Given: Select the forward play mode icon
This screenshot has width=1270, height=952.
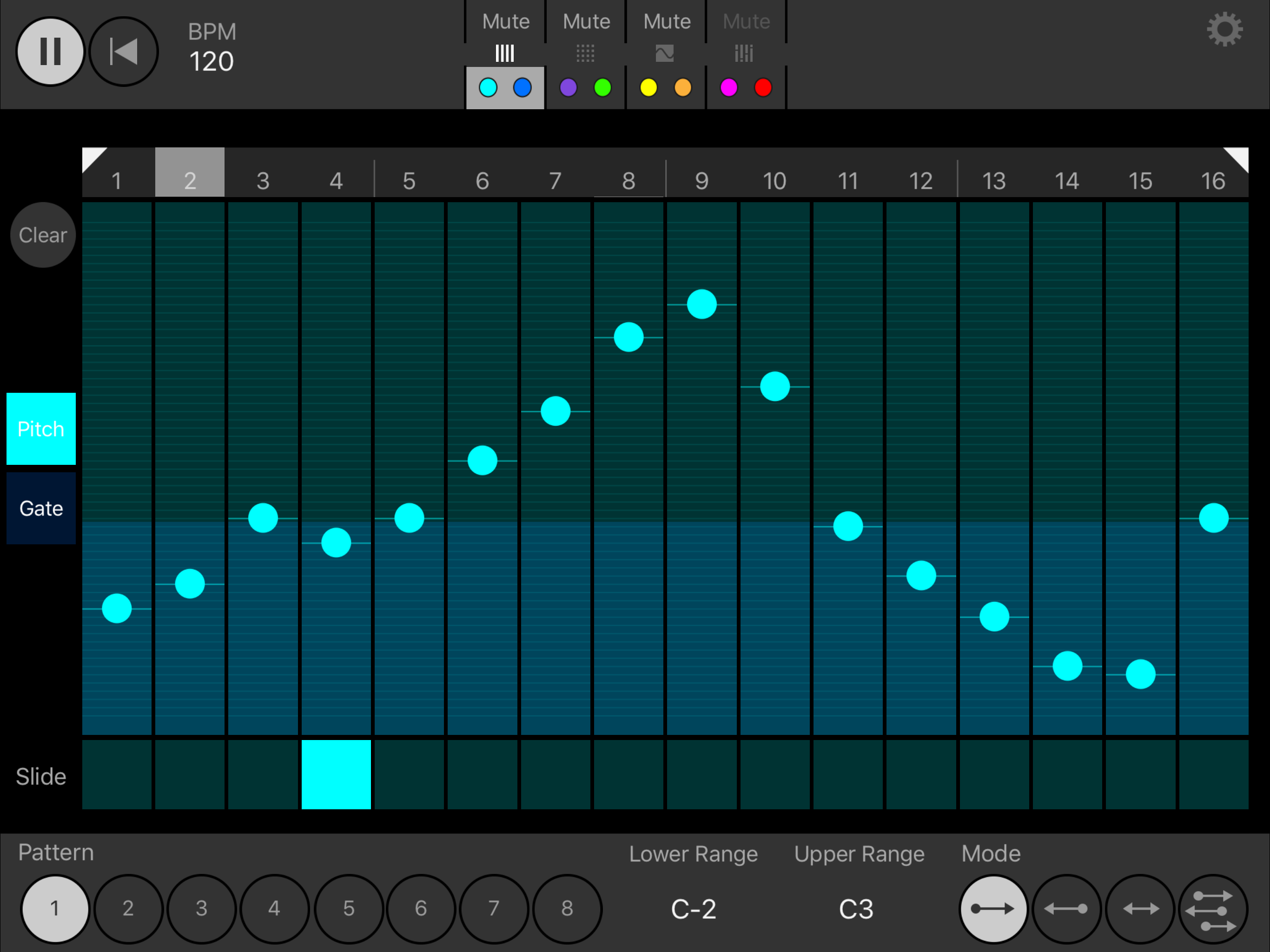Looking at the screenshot, I should click(x=992, y=908).
